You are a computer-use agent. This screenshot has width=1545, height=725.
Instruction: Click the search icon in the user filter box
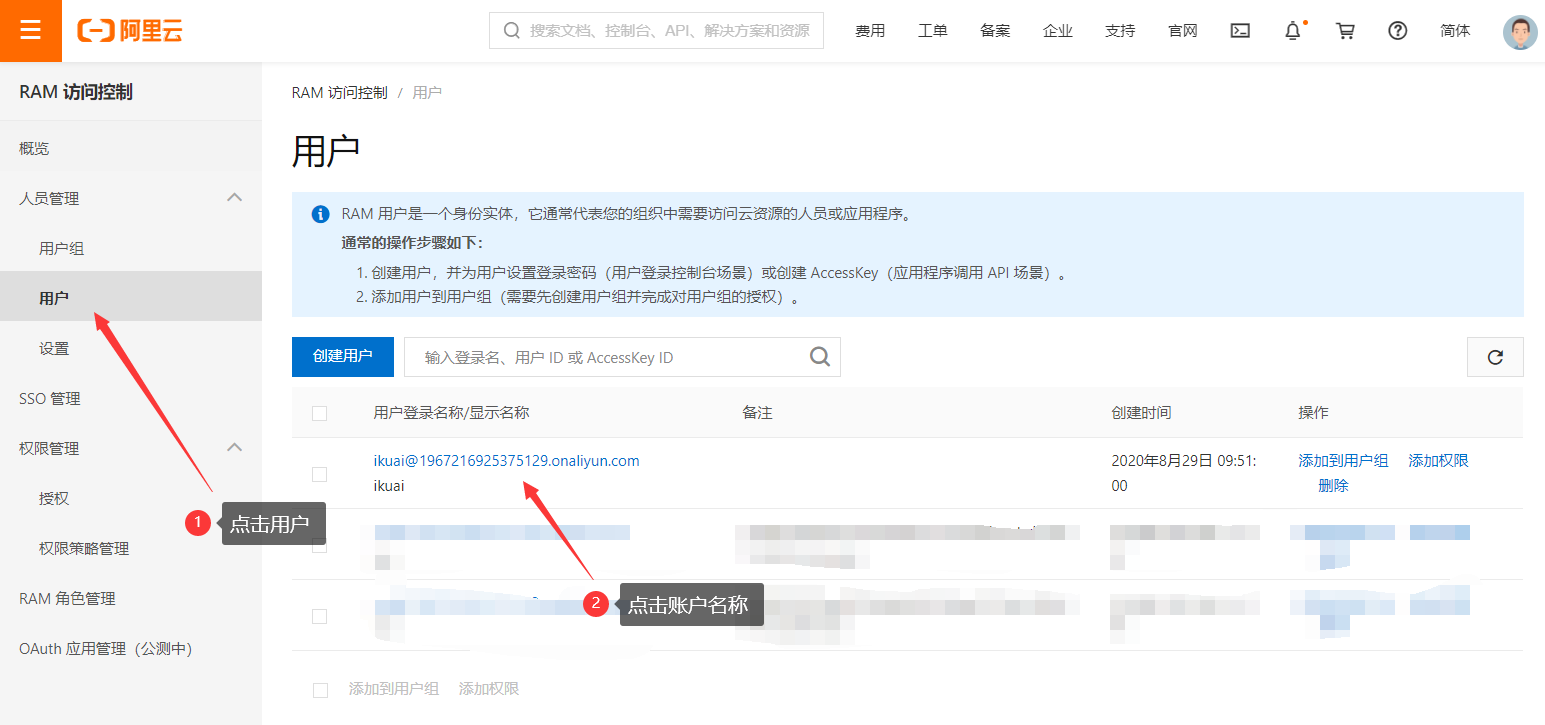click(820, 357)
